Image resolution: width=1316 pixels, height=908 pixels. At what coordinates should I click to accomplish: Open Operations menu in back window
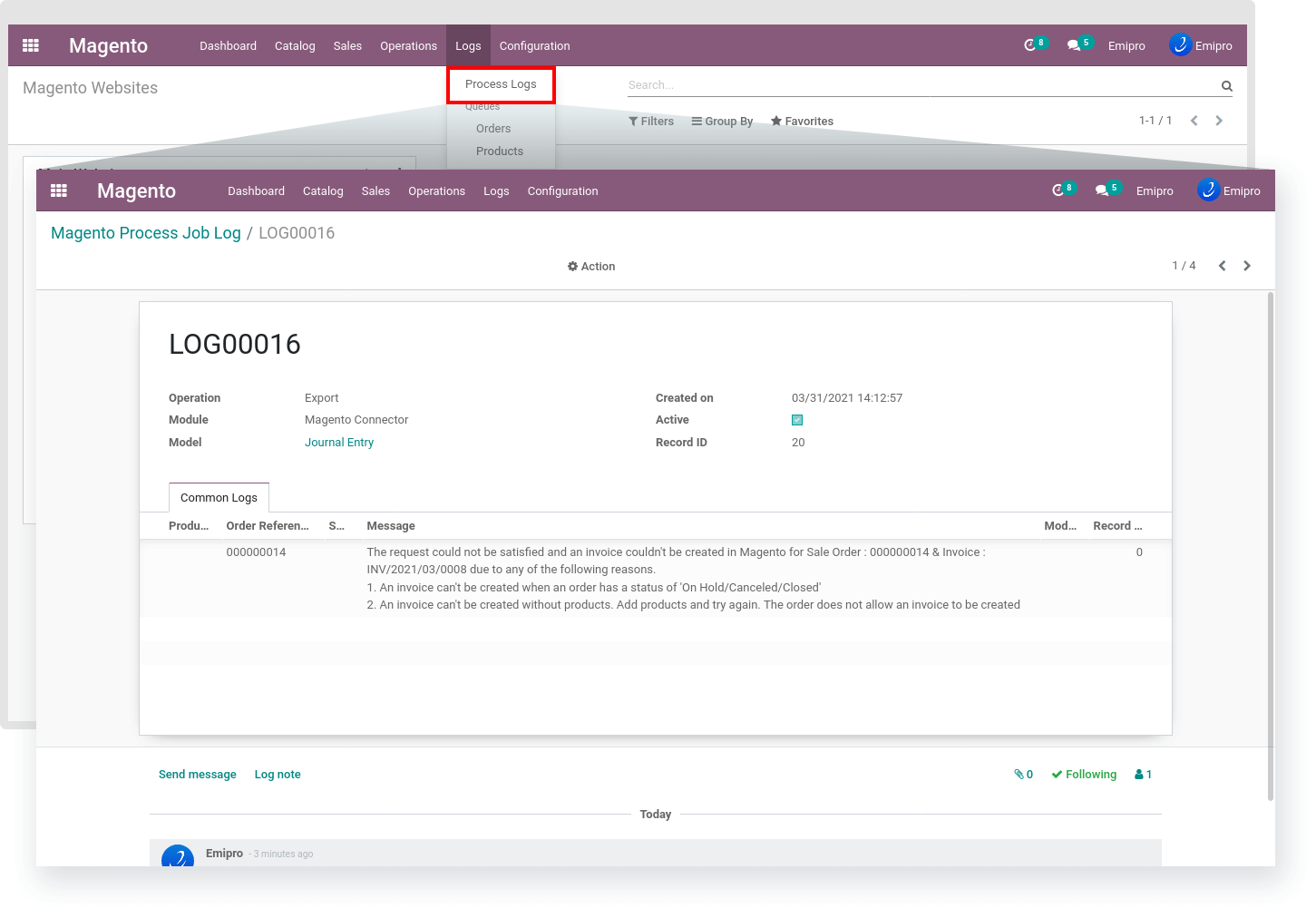tap(408, 46)
